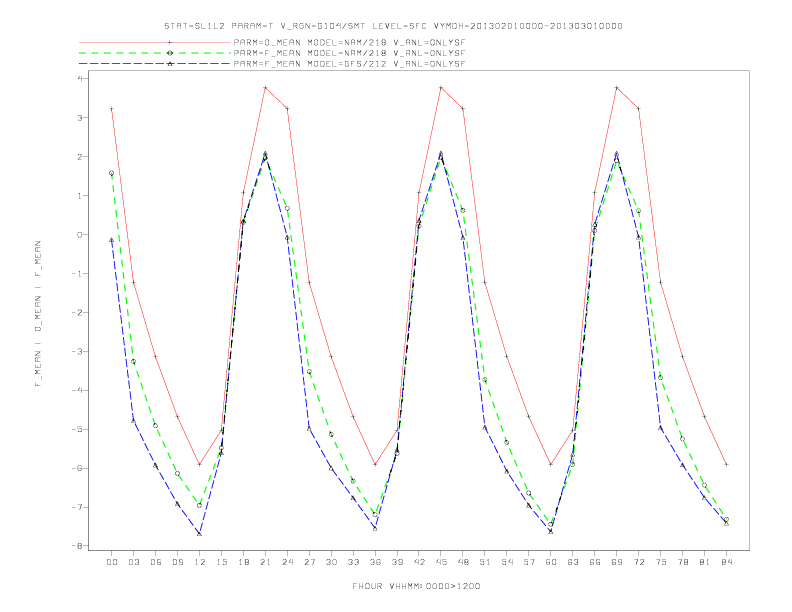Click x-axis tick label 06
792x612 pixels.
coord(156,562)
